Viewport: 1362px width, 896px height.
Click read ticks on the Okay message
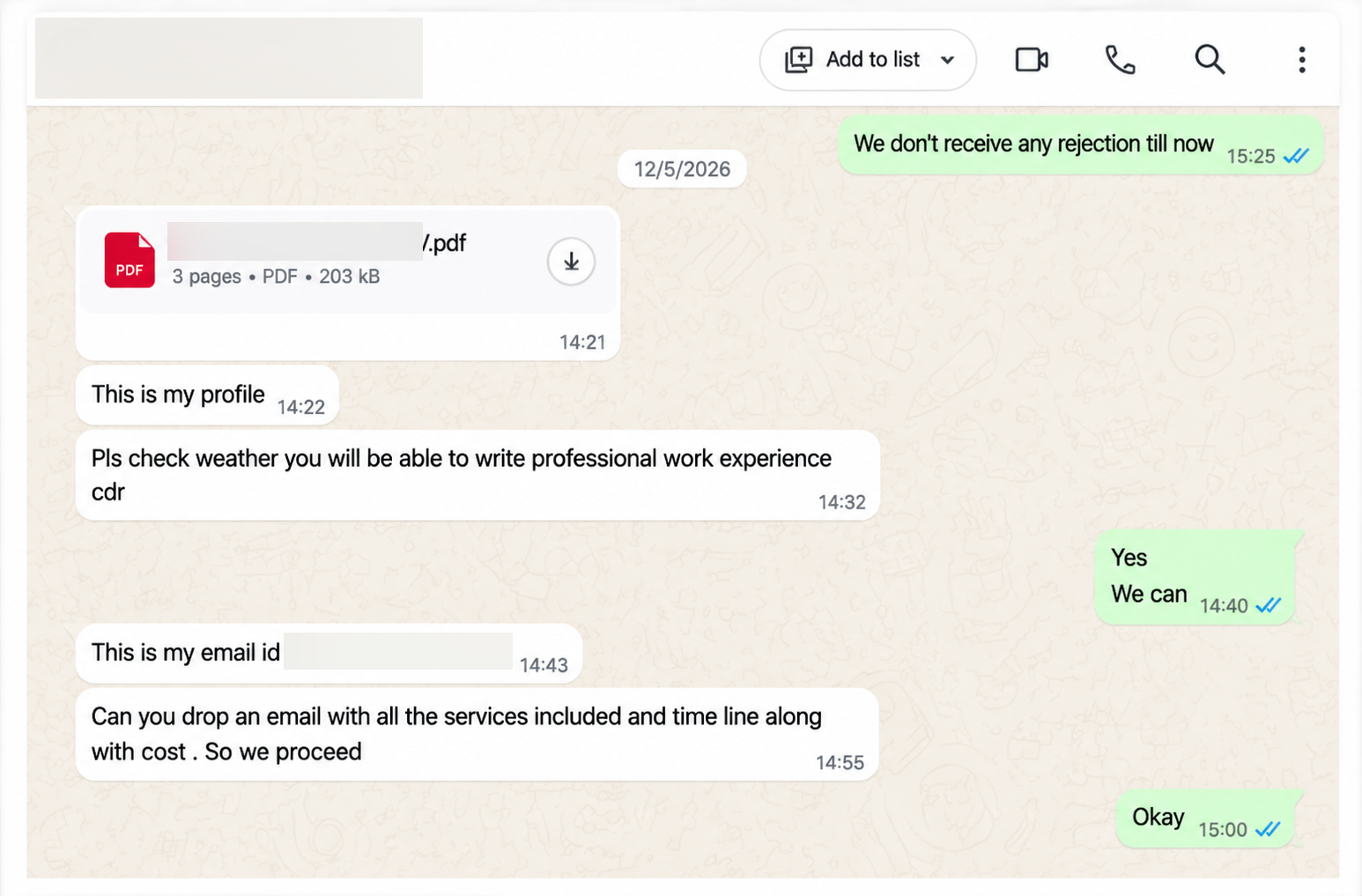tap(1268, 829)
